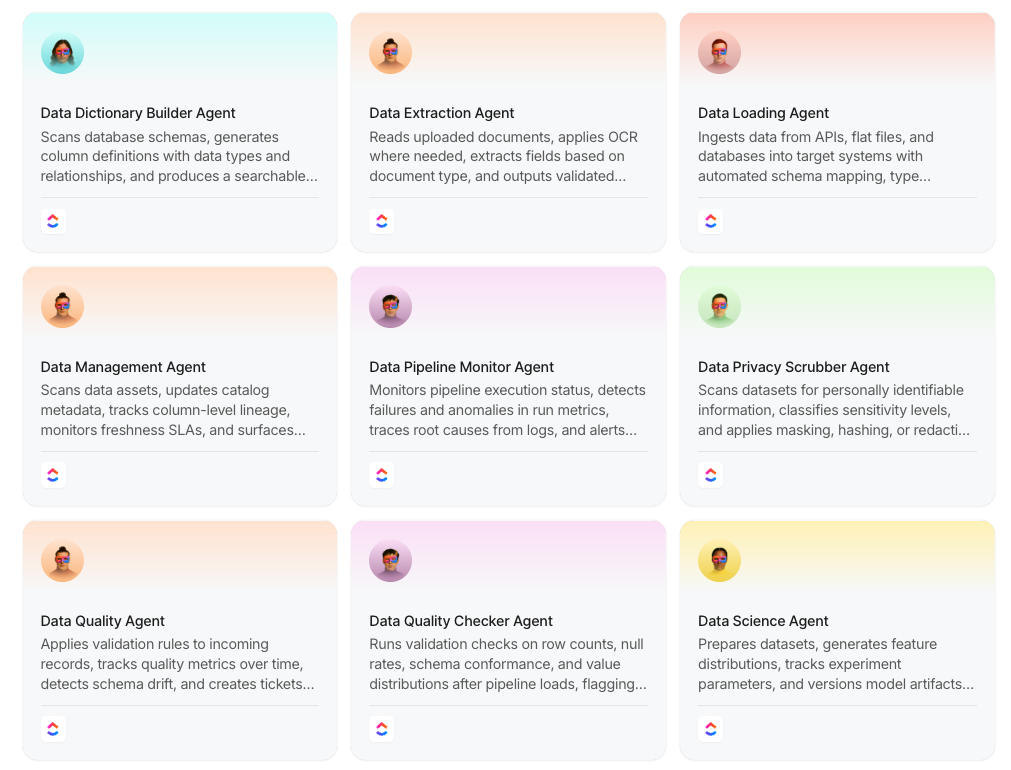Click ClickUp logo under Data Quality Checker card

pos(382,729)
